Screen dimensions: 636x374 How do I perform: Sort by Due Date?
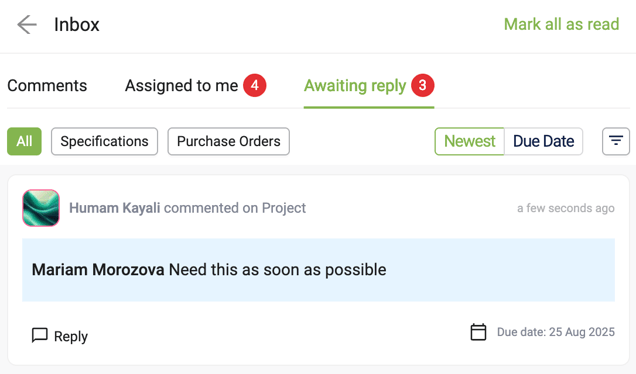click(x=544, y=141)
